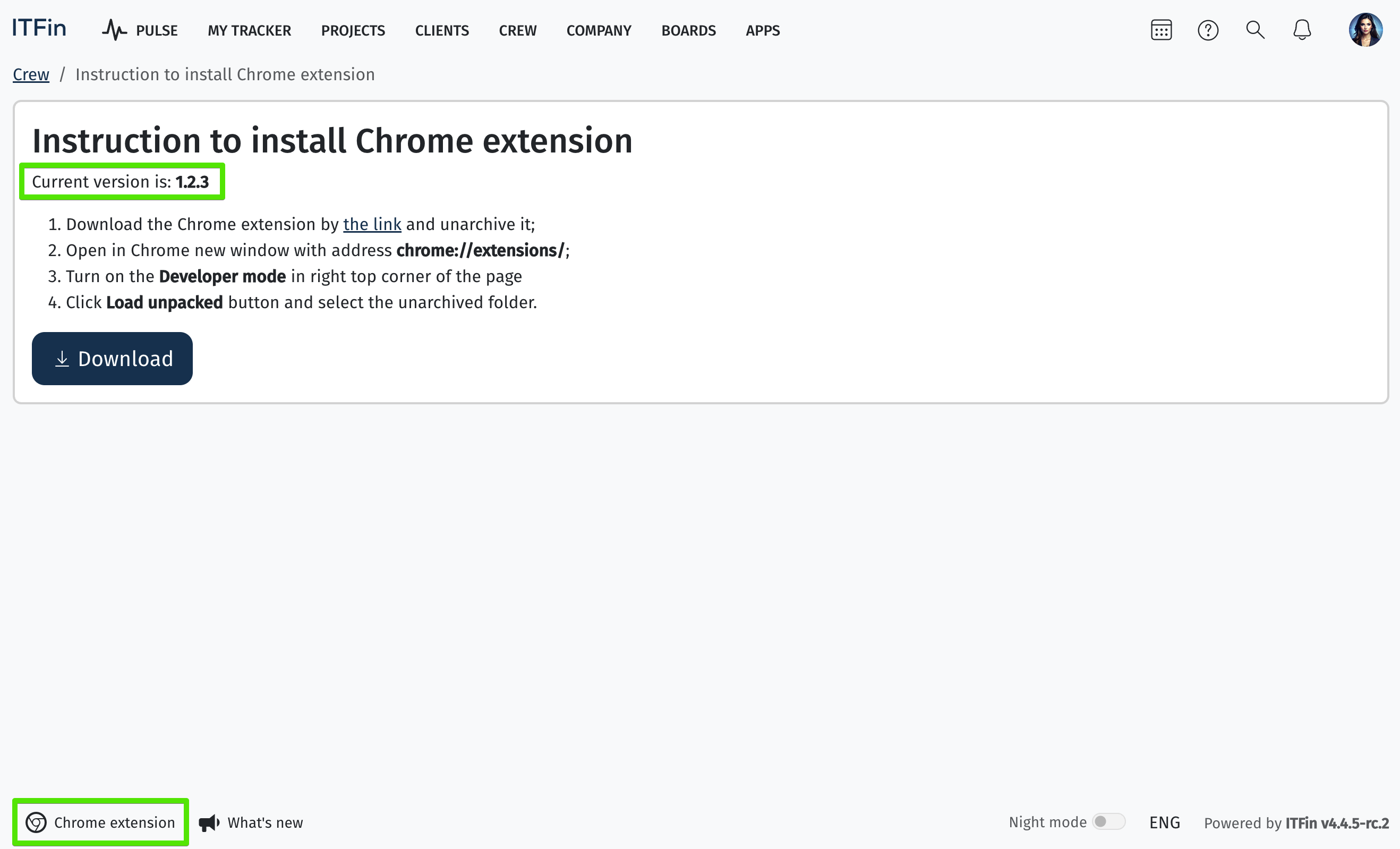Open the MY TRACKER menu

[x=249, y=31]
